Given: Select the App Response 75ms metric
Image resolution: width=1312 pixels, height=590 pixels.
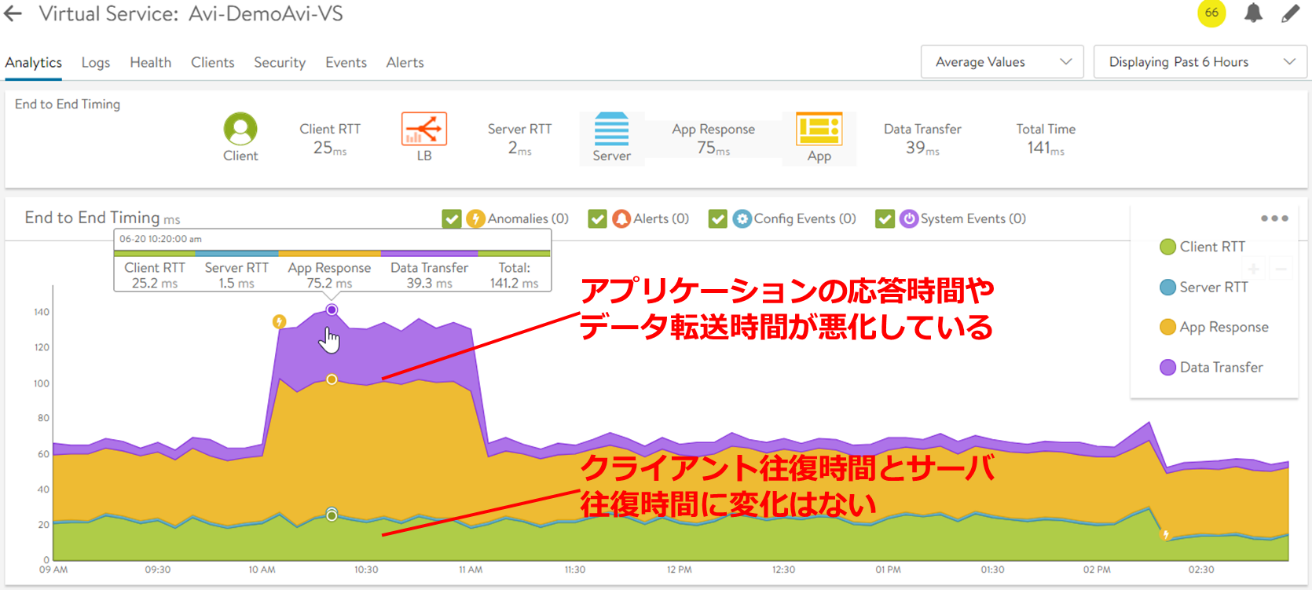Looking at the screenshot, I should click(713, 139).
